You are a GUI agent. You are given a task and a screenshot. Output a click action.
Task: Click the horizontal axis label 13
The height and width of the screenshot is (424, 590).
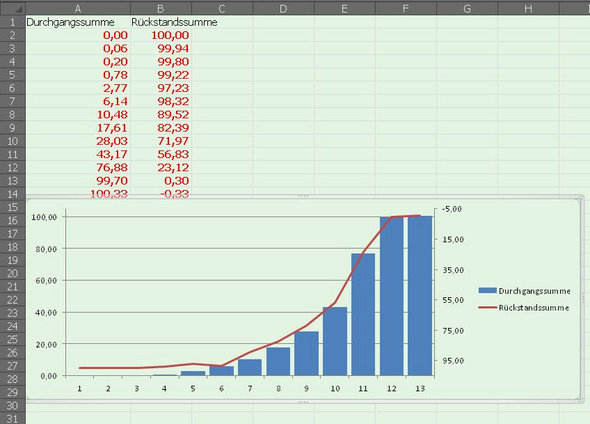(420, 389)
